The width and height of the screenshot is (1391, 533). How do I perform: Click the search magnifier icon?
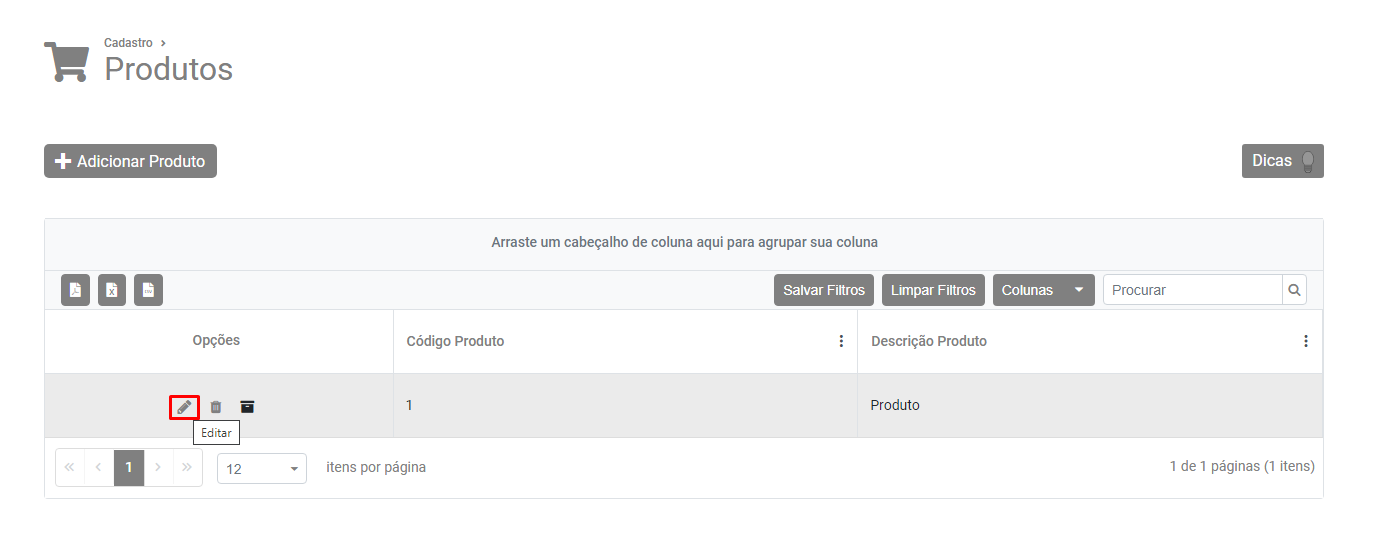pyautogui.click(x=1294, y=290)
